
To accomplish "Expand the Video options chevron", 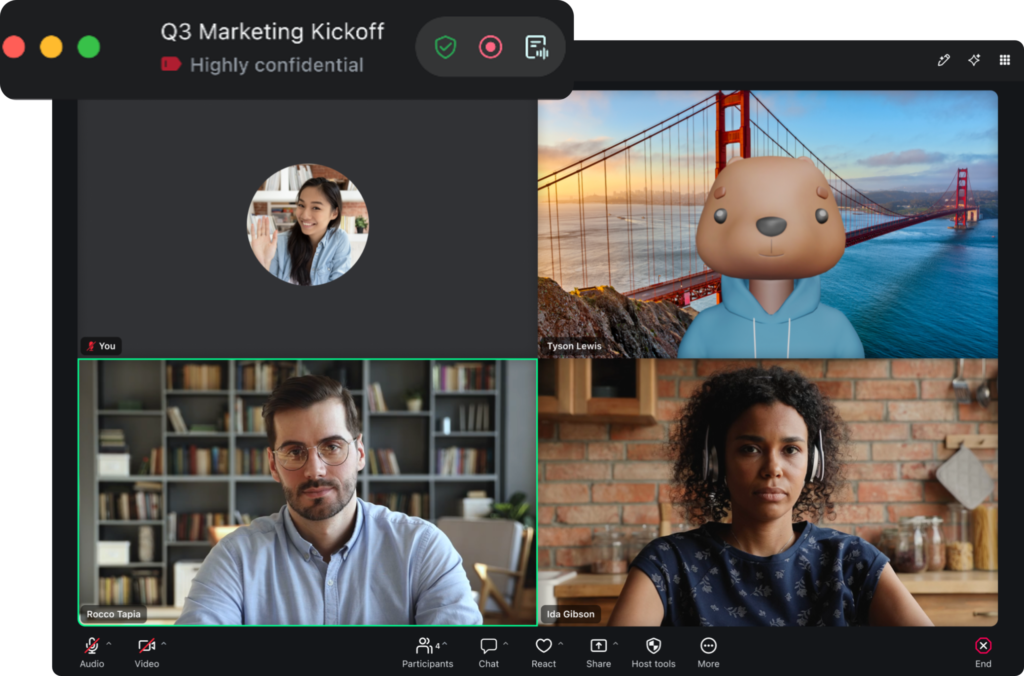I will 164,644.
